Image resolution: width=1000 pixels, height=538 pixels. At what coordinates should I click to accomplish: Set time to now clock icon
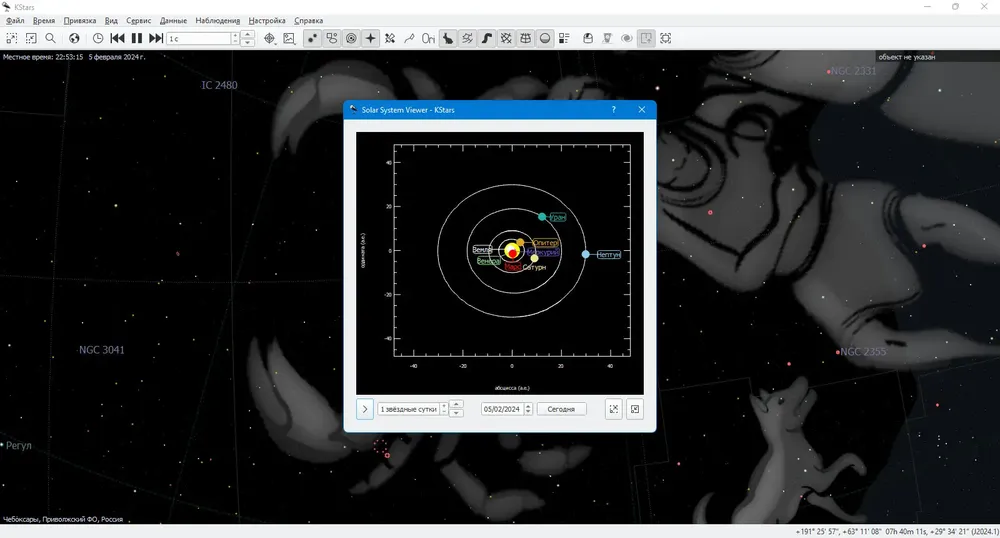98,38
